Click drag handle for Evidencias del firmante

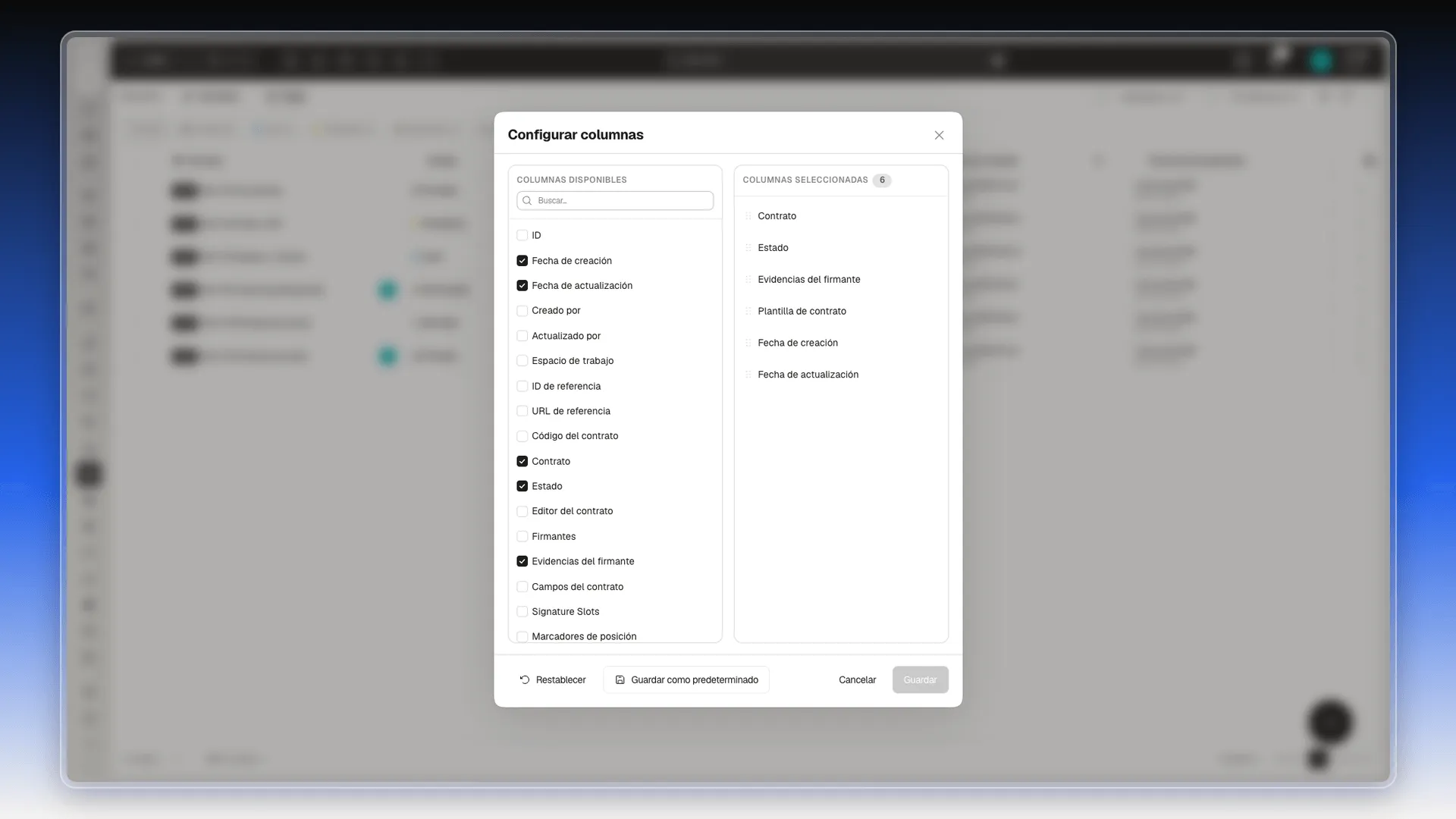tap(748, 280)
